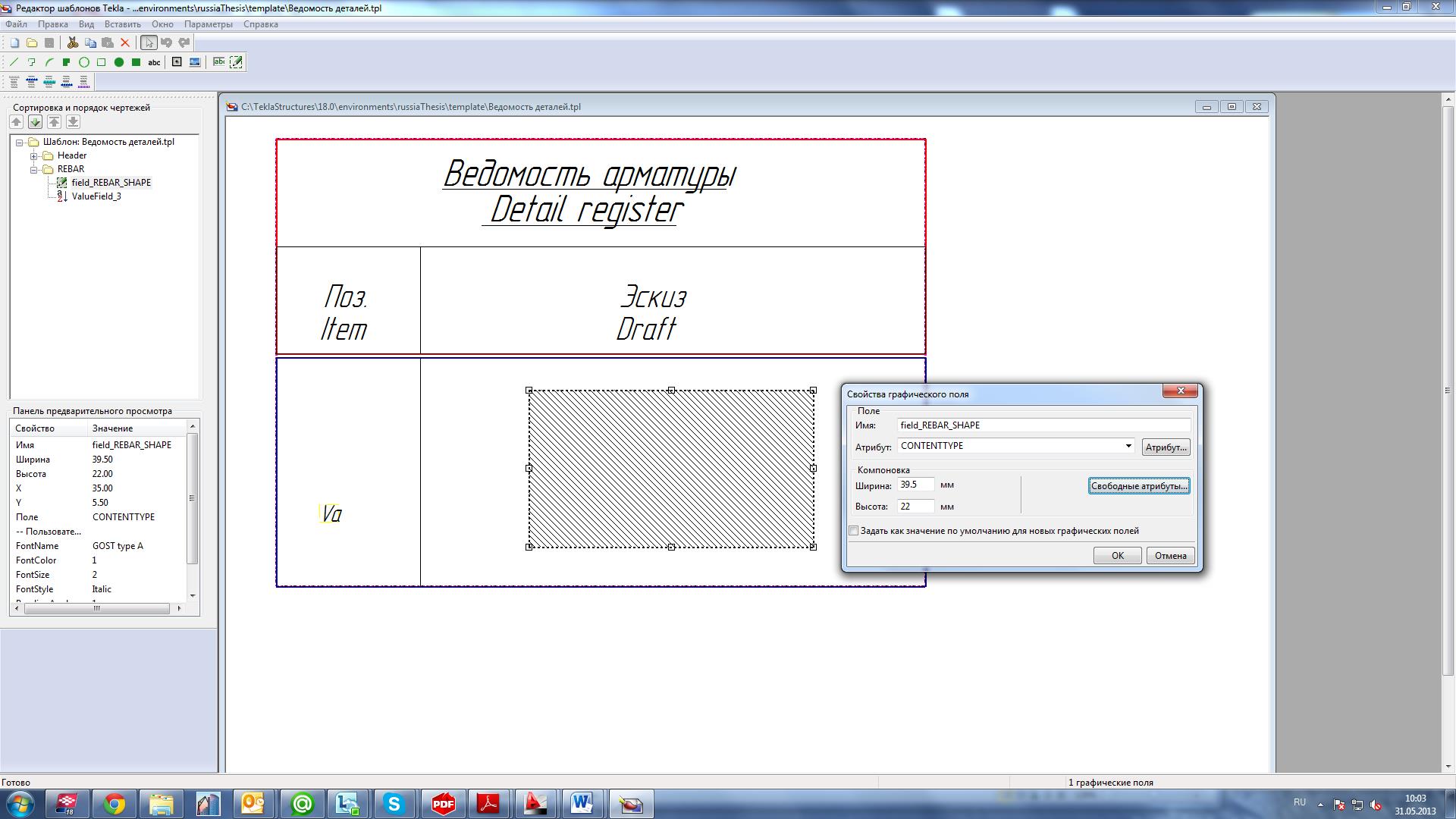Viewport: 1456px width, 819px height.
Task: Click OK in graphical field properties
Action: (1117, 556)
